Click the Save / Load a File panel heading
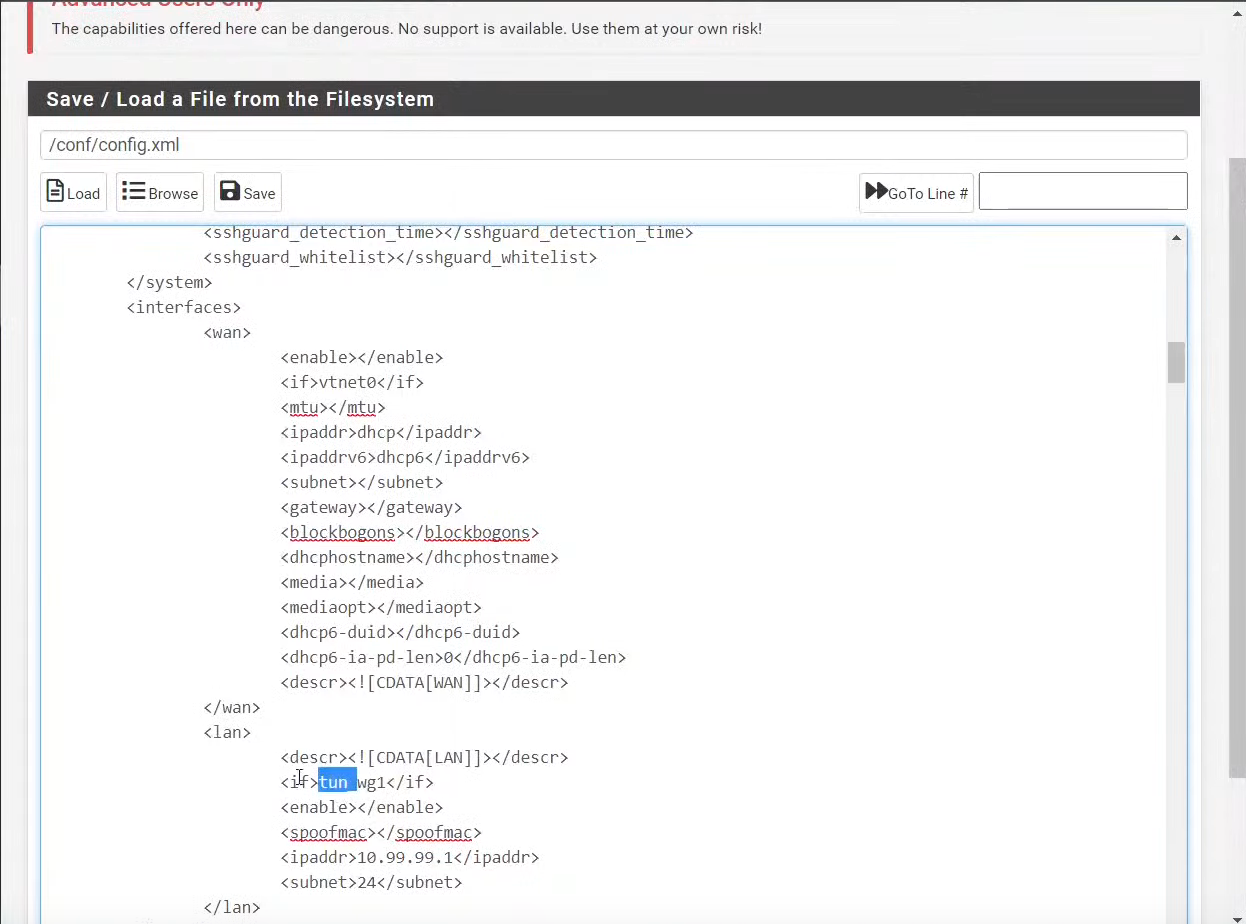 [240, 99]
